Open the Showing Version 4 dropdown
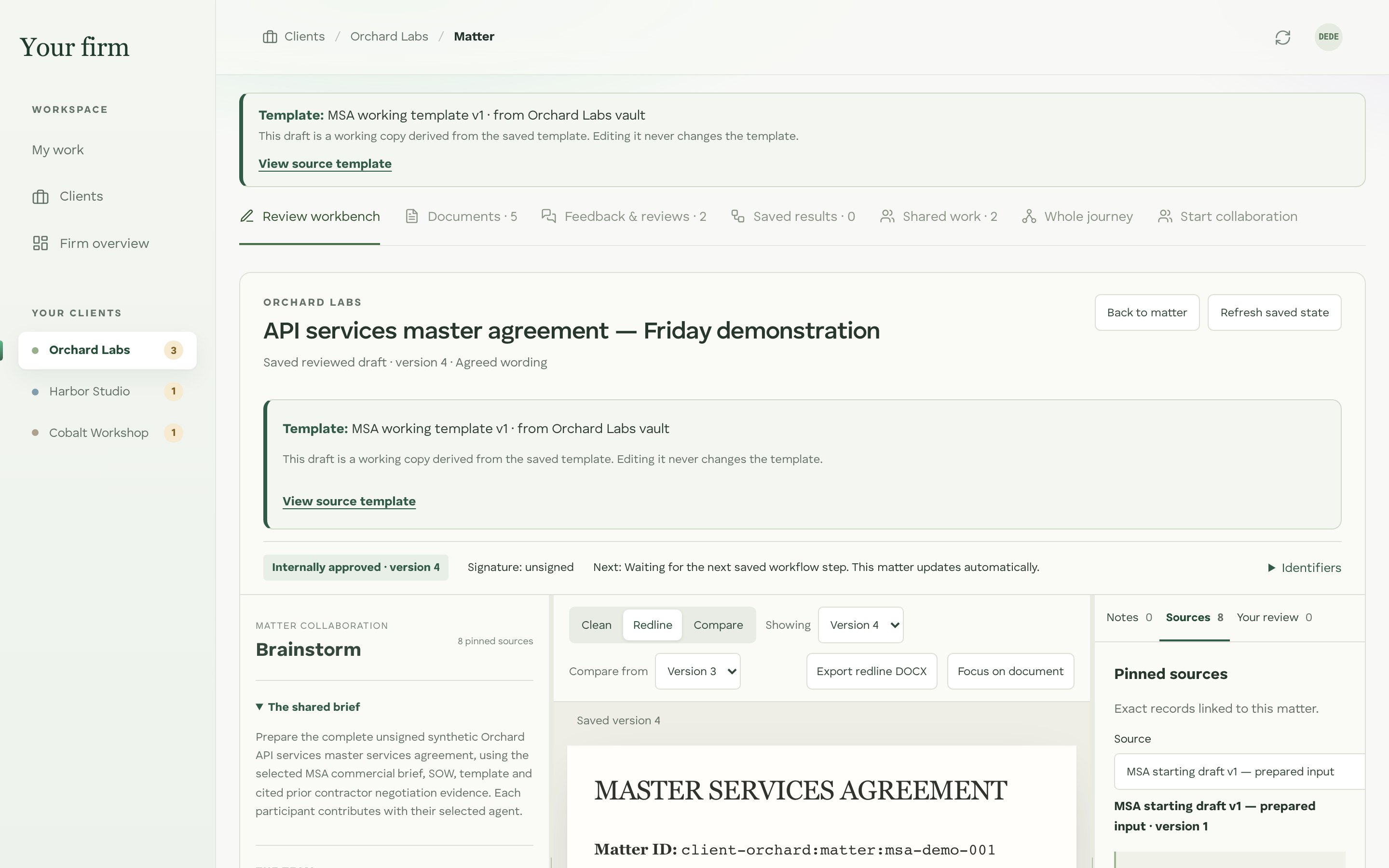The height and width of the screenshot is (868, 1389). pyautogui.click(x=860, y=625)
